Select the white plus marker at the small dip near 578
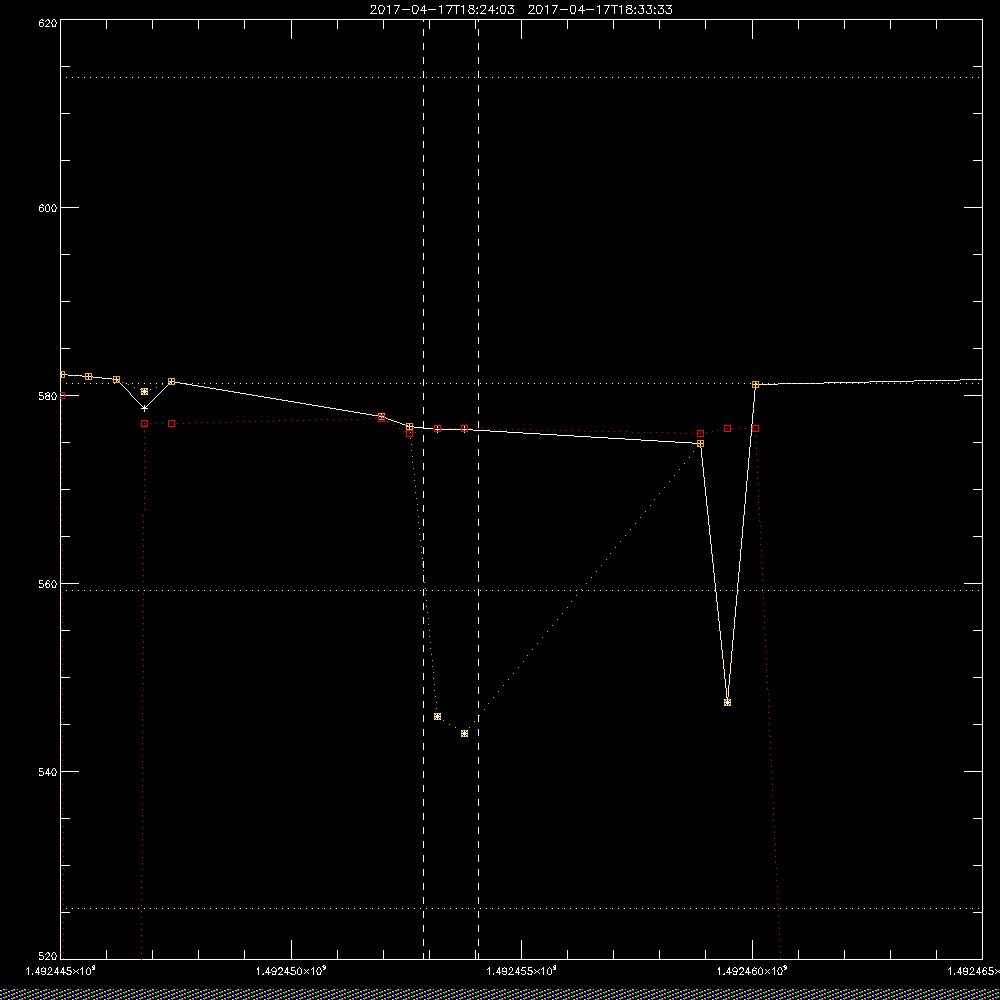 point(145,408)
